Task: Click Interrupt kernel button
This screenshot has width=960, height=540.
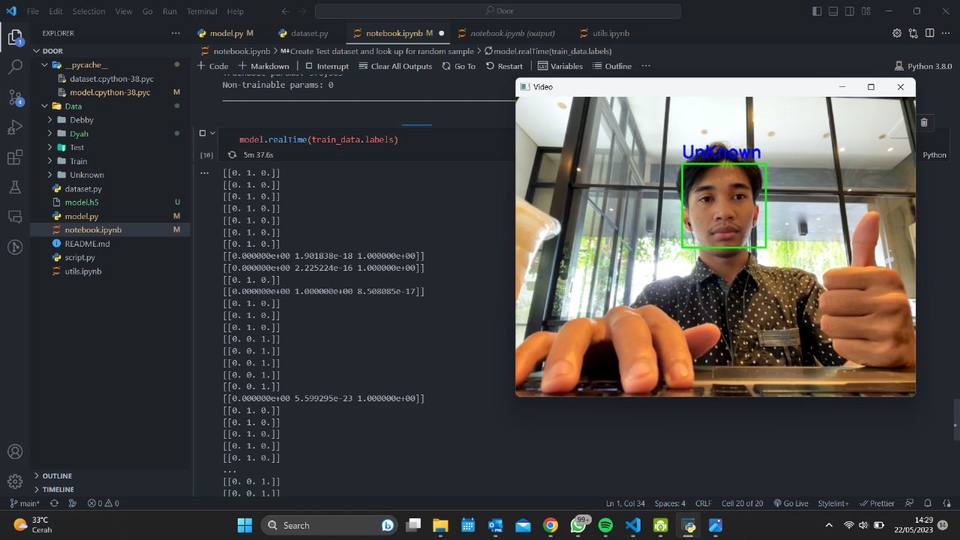Action: pyautogui.click(x=327, y=66)
